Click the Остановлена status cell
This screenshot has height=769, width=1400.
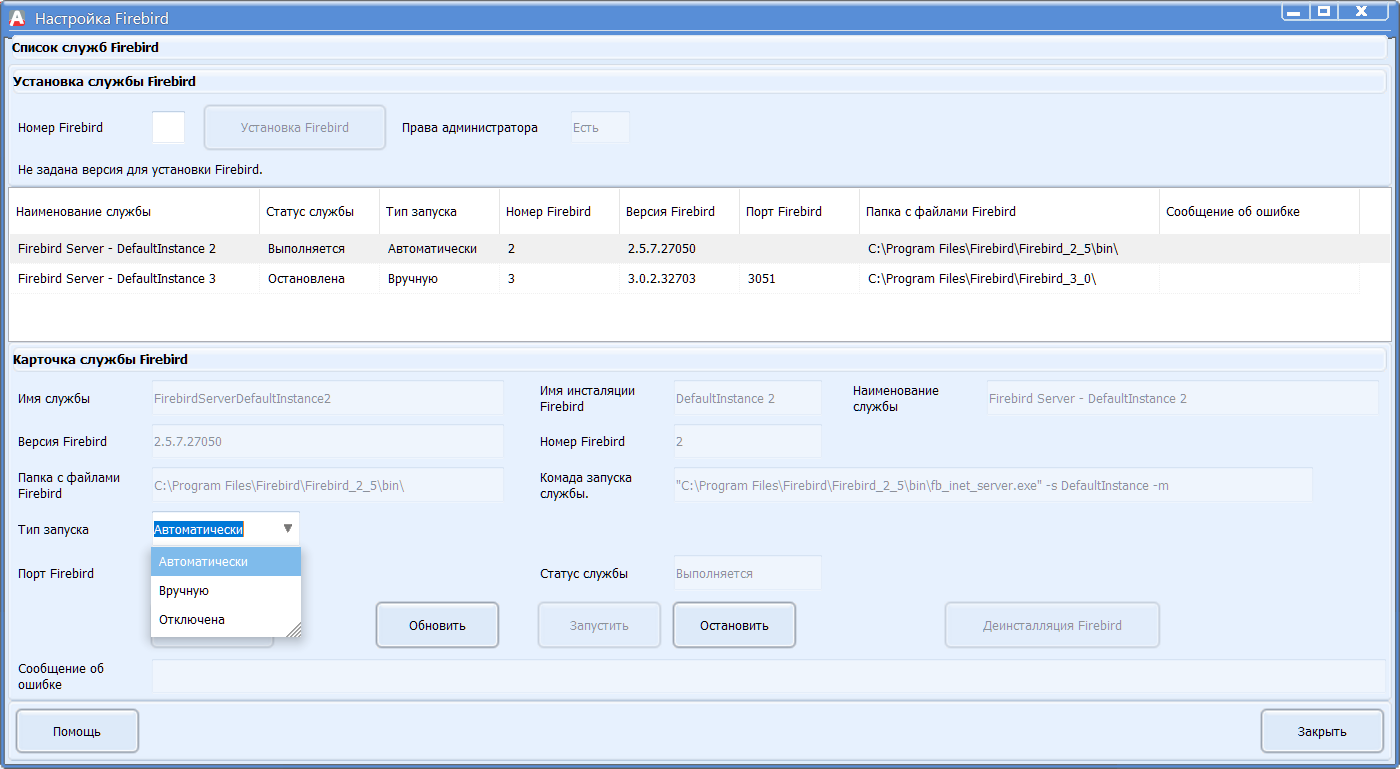[319, 278]
